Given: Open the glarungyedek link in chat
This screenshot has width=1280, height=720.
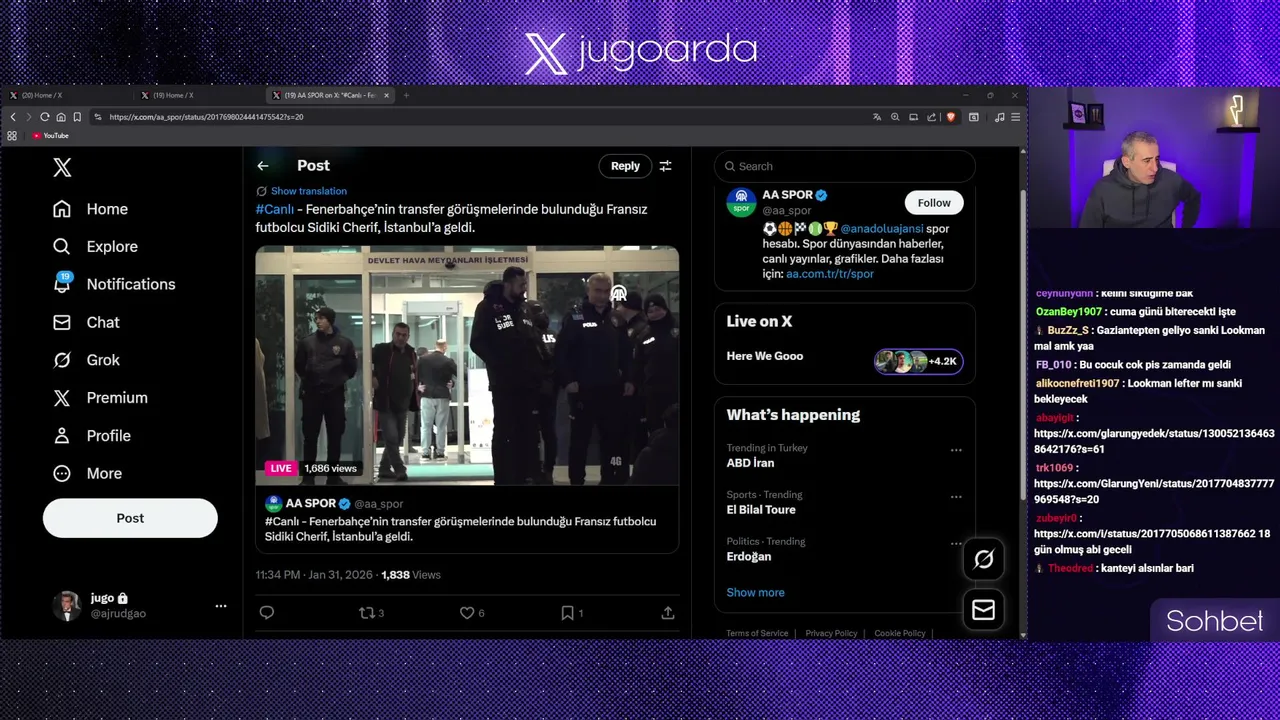Looking at the screenshot, I should 1154,442.
